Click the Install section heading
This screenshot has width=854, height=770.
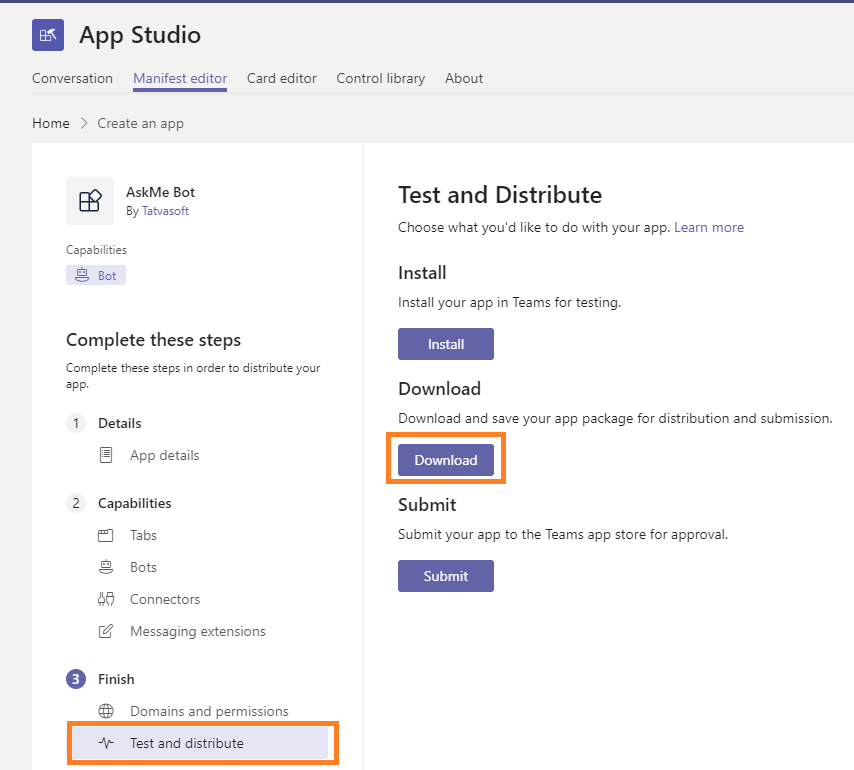[x=422, y=272]
